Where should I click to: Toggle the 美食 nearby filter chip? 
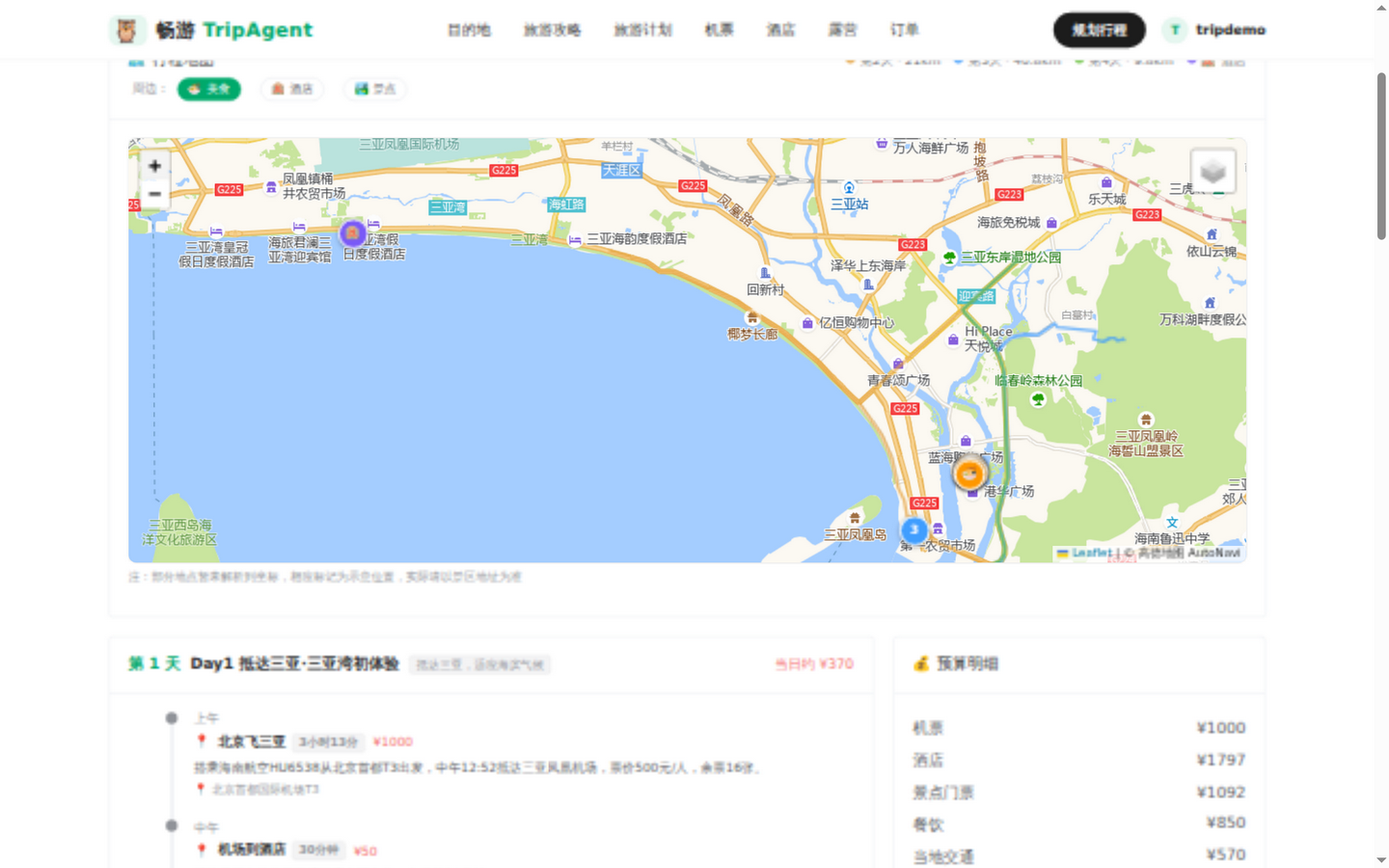click(209, 89)
